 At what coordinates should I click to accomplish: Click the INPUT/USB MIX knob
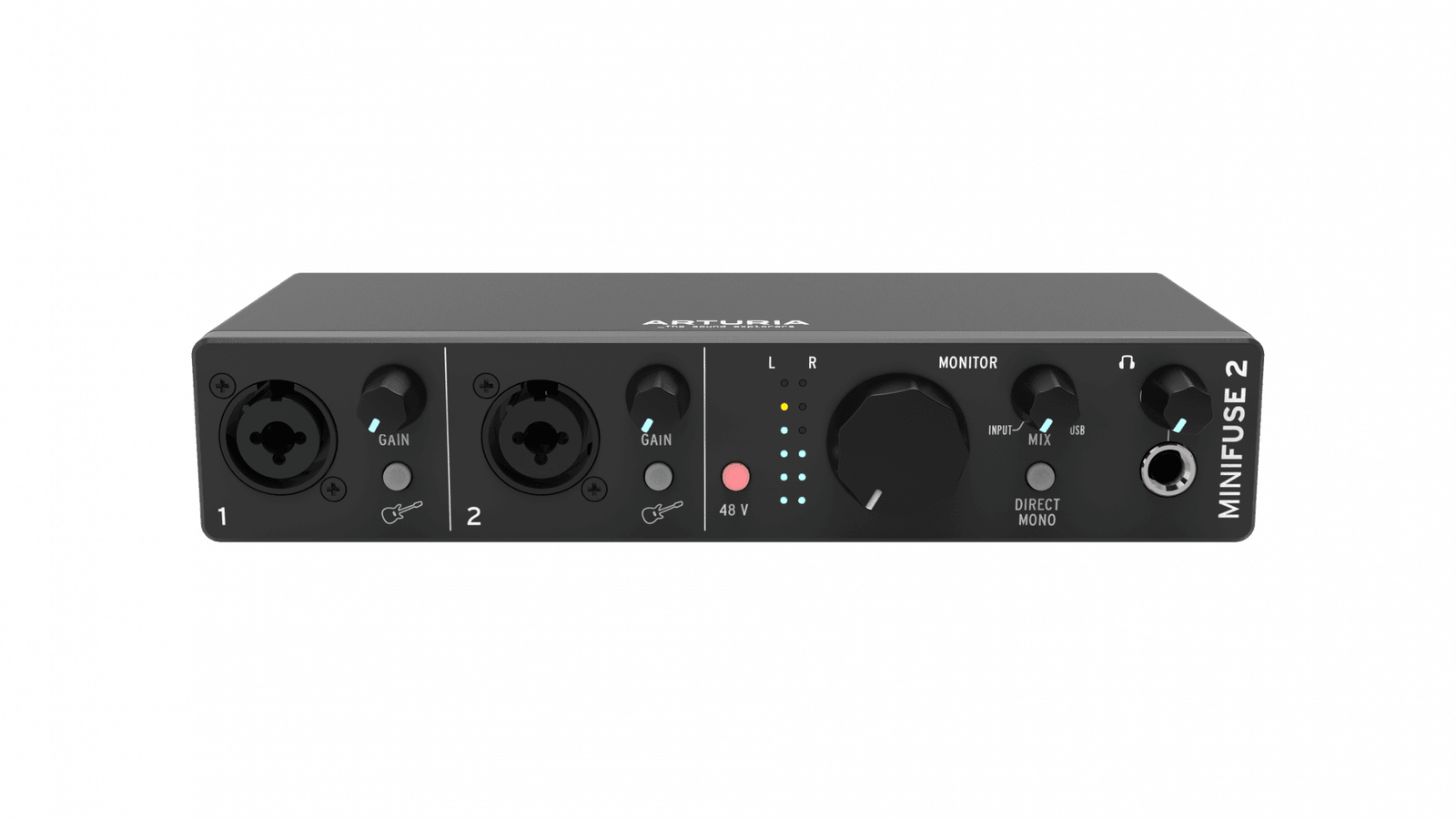coord(1045,399)
